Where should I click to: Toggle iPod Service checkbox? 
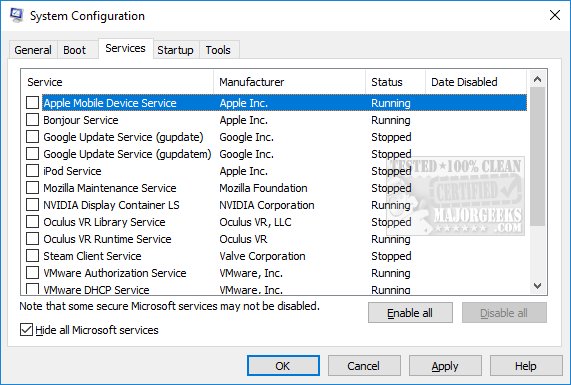pos(32,170)
